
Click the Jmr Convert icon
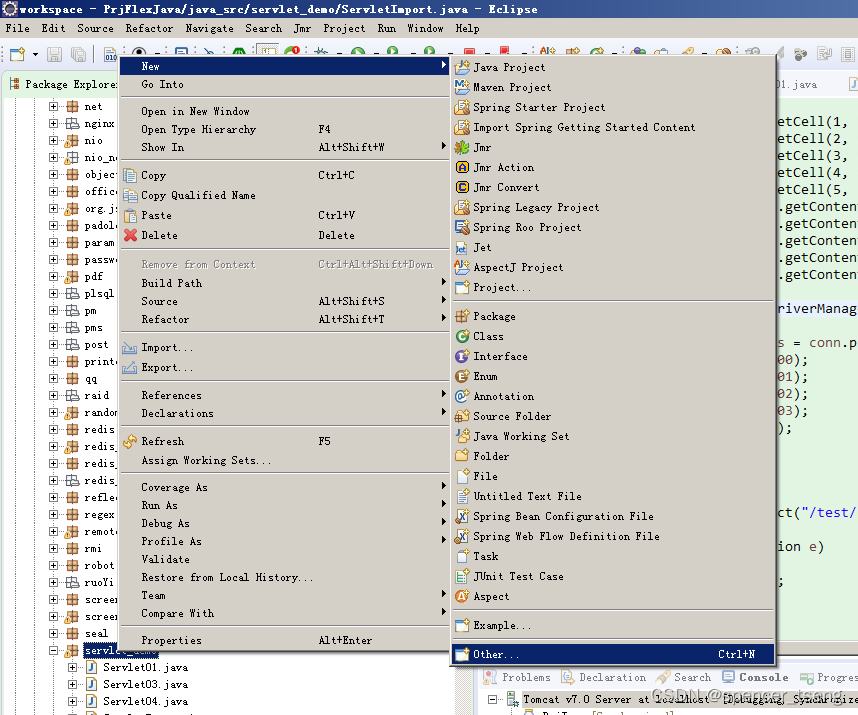(x=462, y=187)
